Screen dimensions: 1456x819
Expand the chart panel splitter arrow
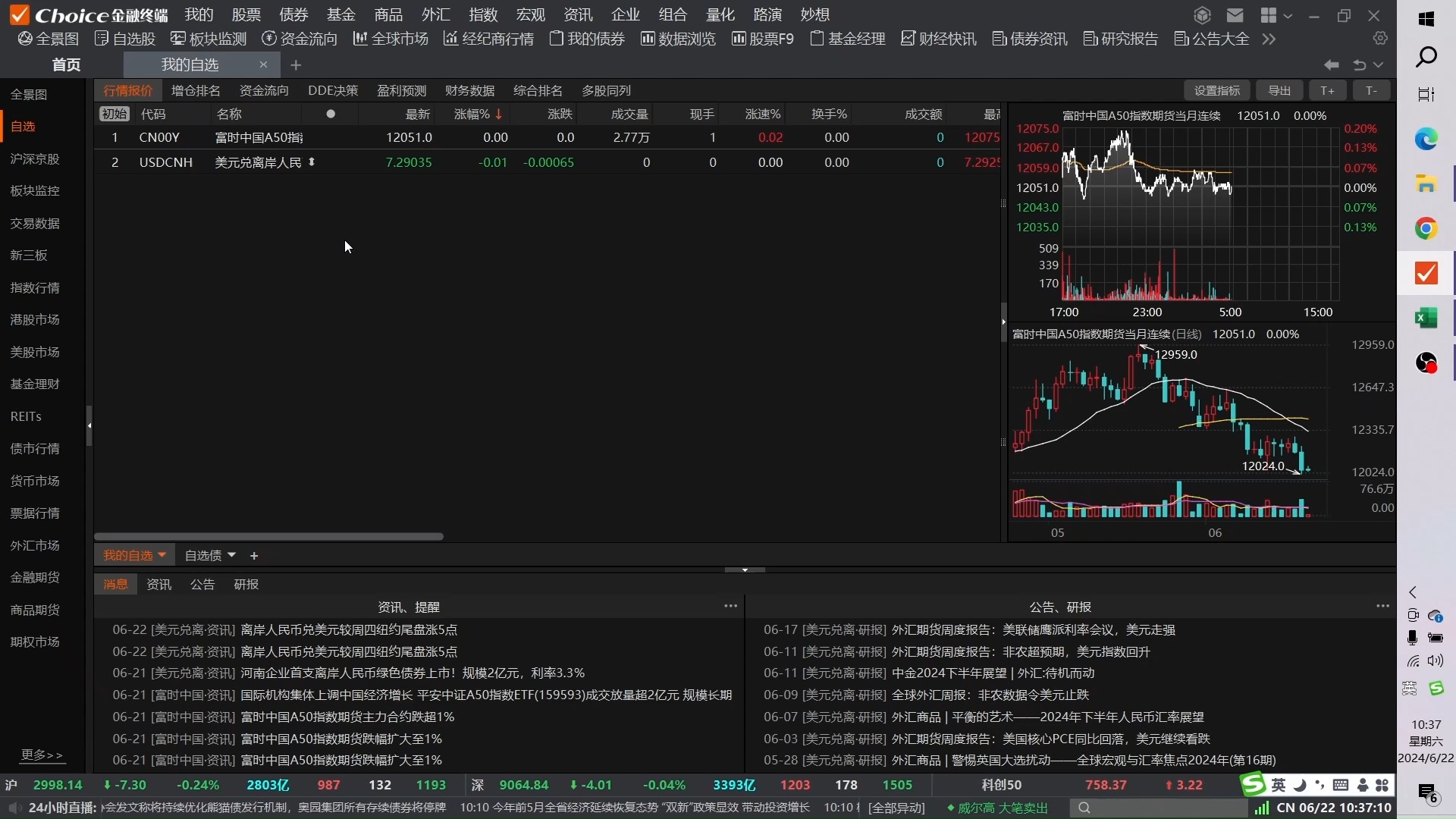[1003, 322]
